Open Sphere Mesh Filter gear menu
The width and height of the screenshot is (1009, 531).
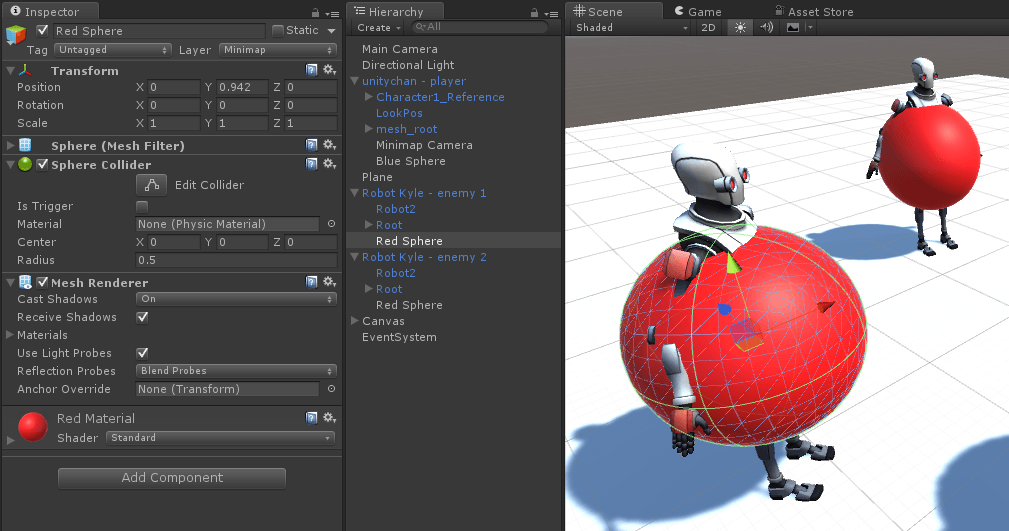click(x=329, y=145)
